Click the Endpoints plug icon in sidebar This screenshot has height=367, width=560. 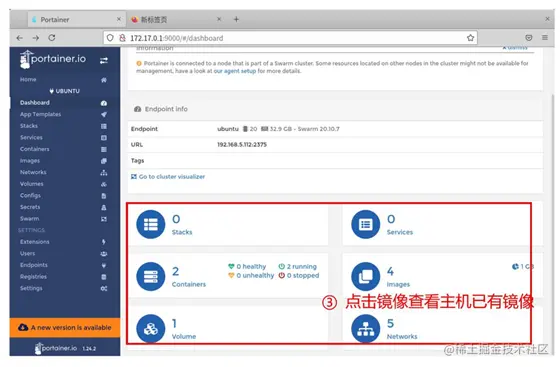point(104,265)
